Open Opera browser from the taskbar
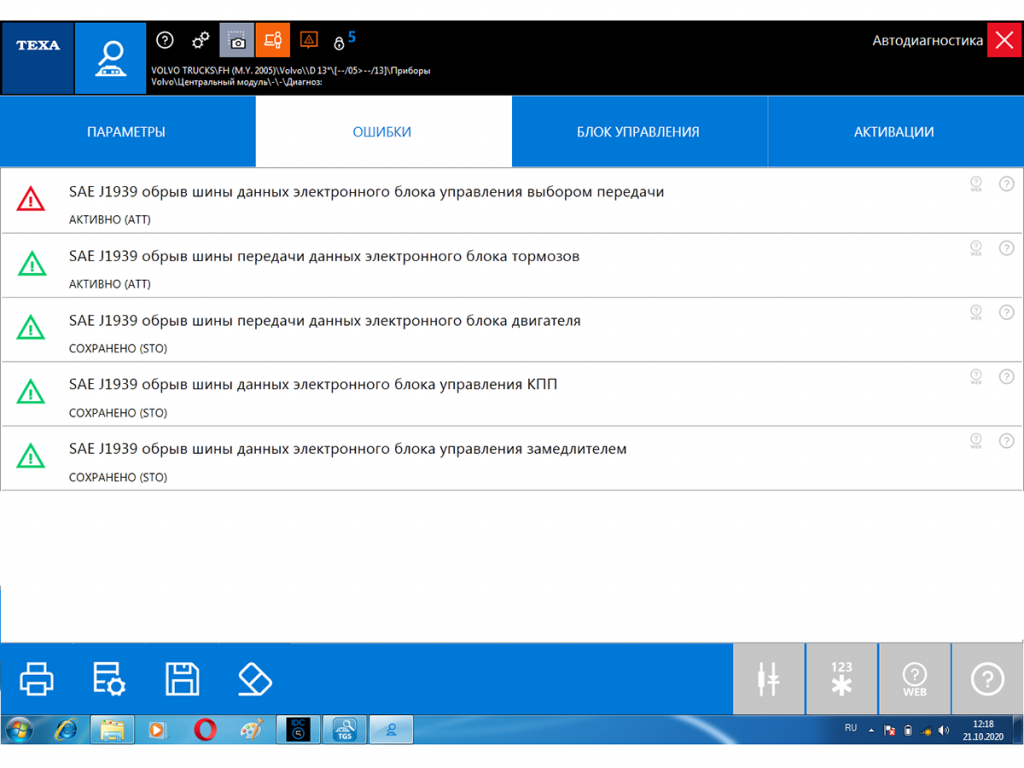This screenshot has height=768, width=1024. (204, 730)
